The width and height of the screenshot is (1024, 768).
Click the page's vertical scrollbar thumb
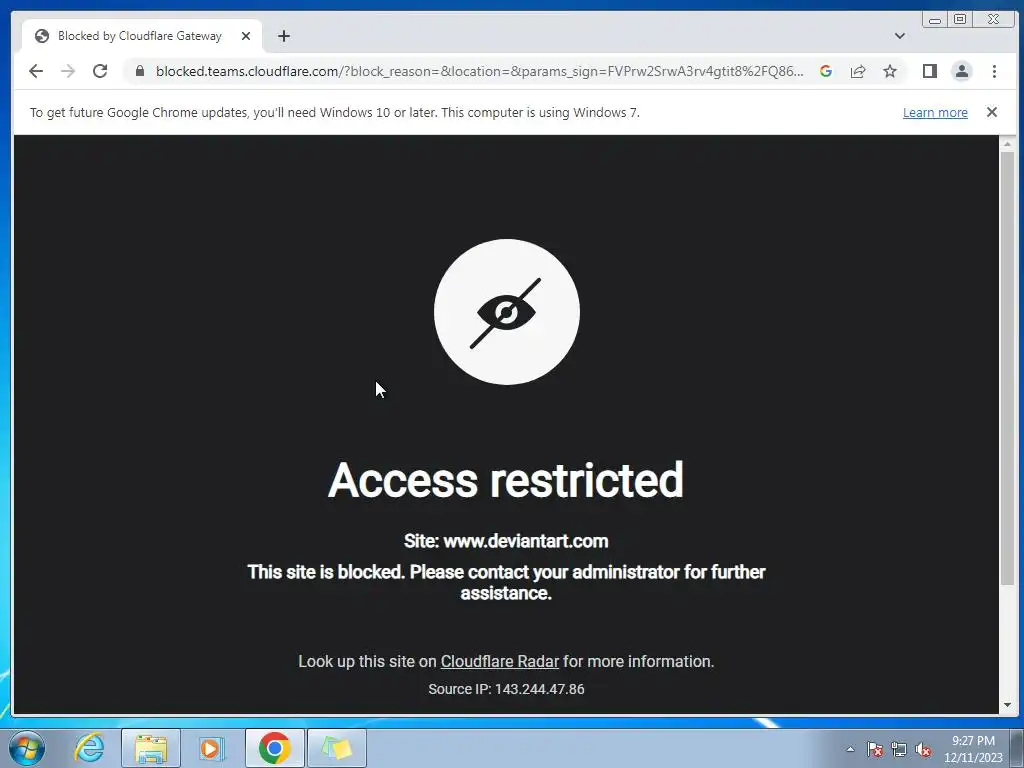click(x=1007, y=367)
